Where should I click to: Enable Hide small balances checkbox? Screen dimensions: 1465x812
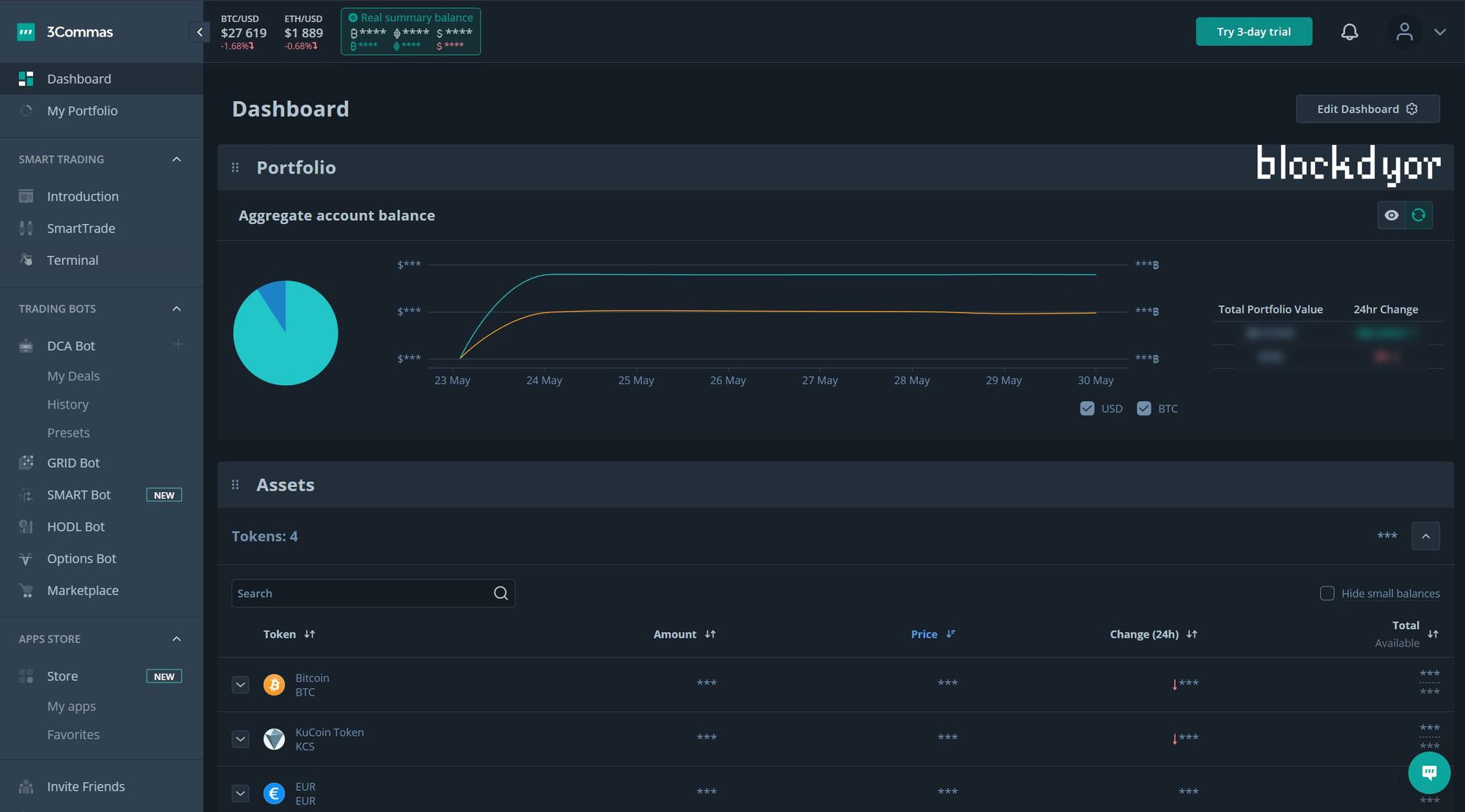(1327, 593)
